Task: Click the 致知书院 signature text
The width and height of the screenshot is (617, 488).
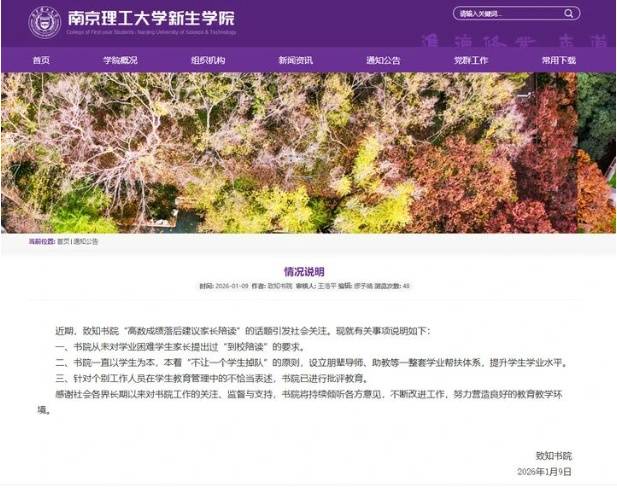Action: point(553,456)
